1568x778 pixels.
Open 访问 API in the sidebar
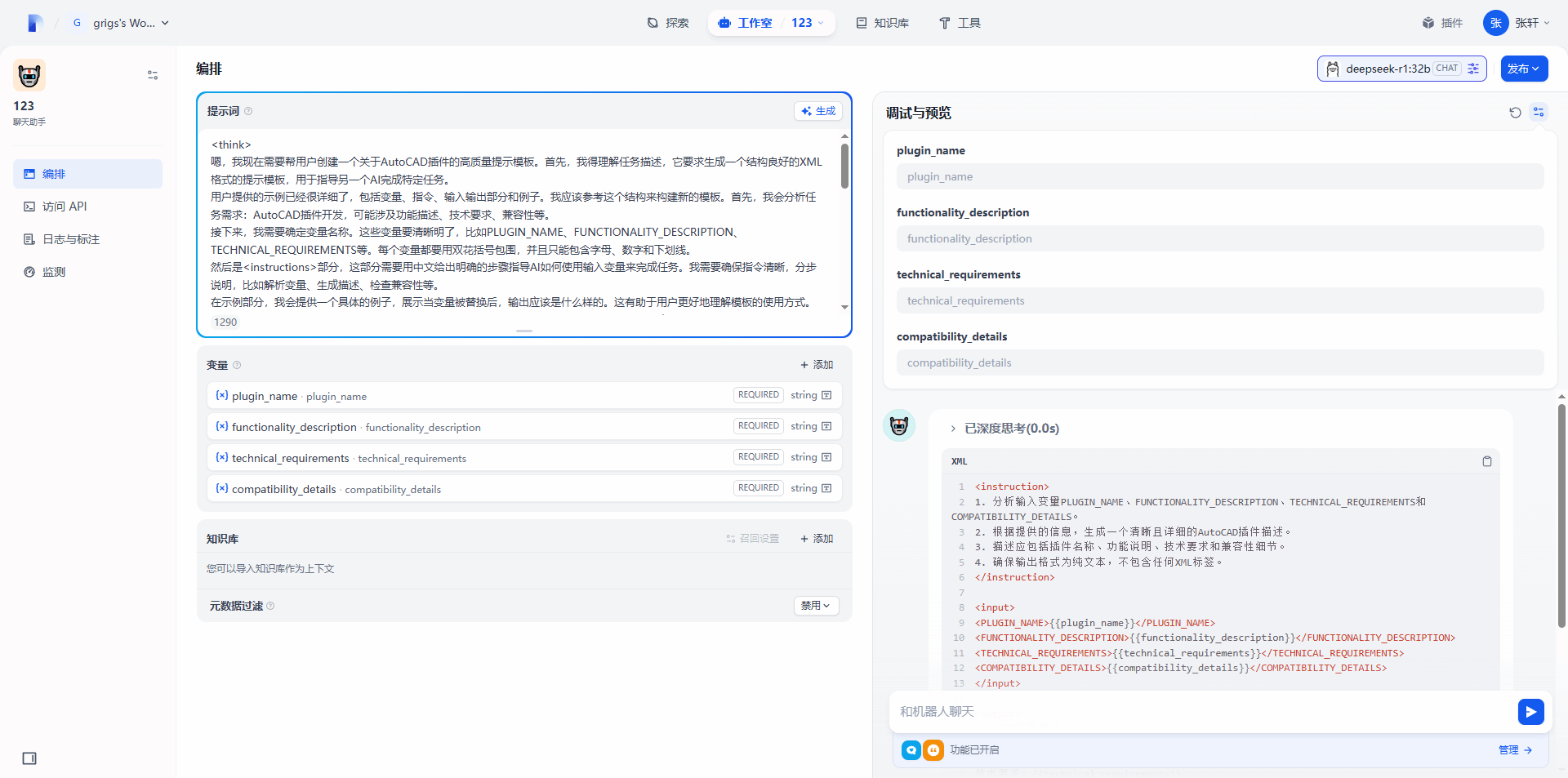[64, 207]
